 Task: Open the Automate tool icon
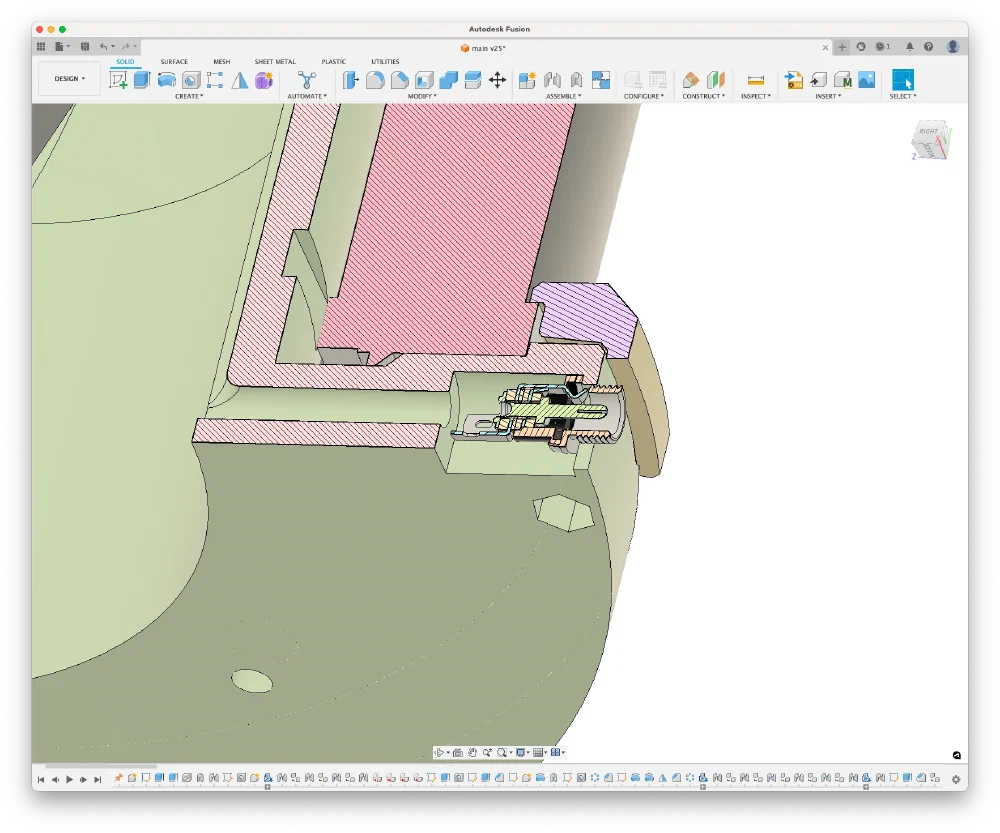307,80
